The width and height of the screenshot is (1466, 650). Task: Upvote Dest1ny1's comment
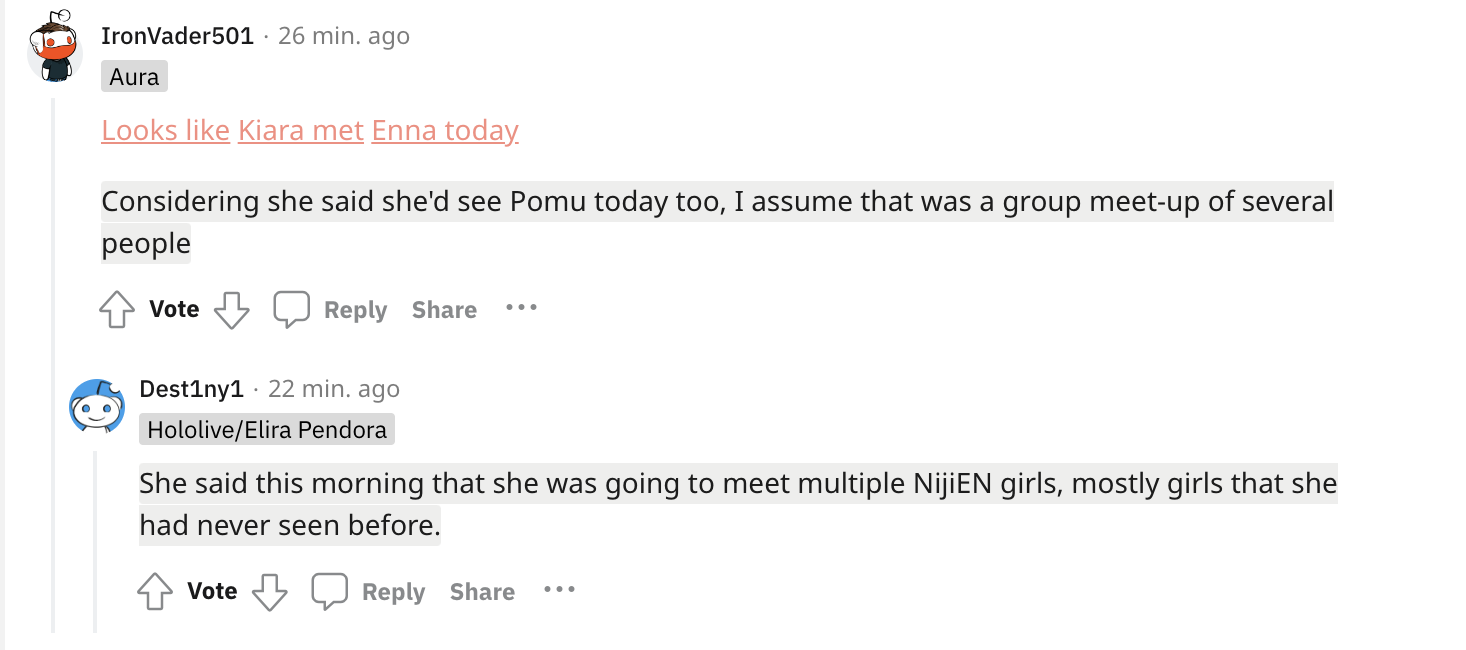point(155,592)
